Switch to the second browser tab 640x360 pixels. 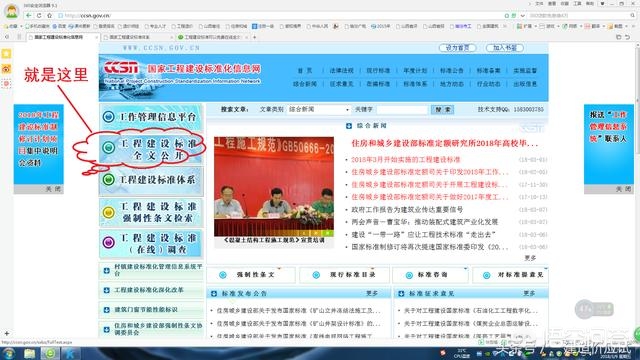click(x=138, y=37)
